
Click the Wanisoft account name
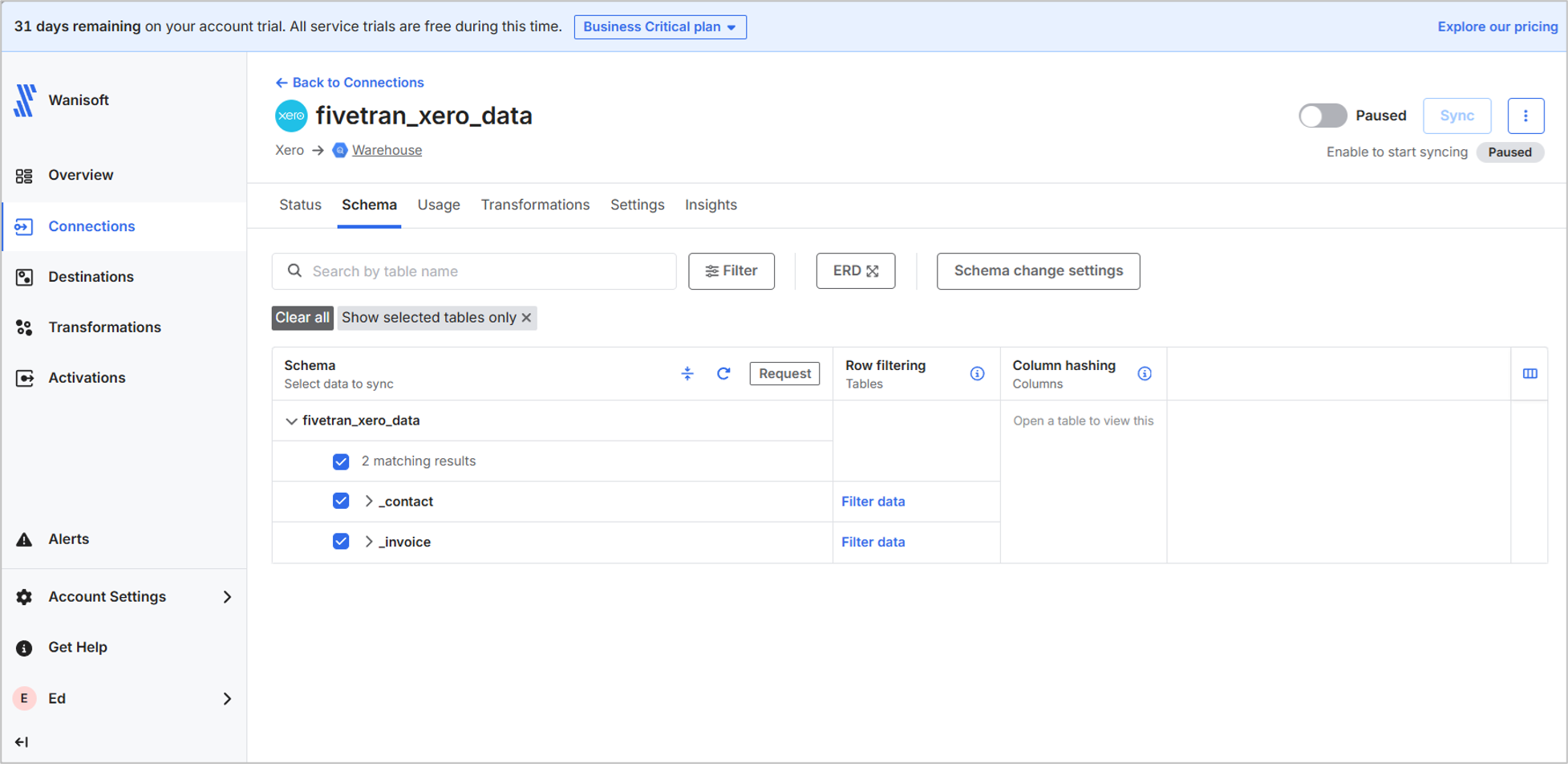pyautogui.click(x=79, y=100)
